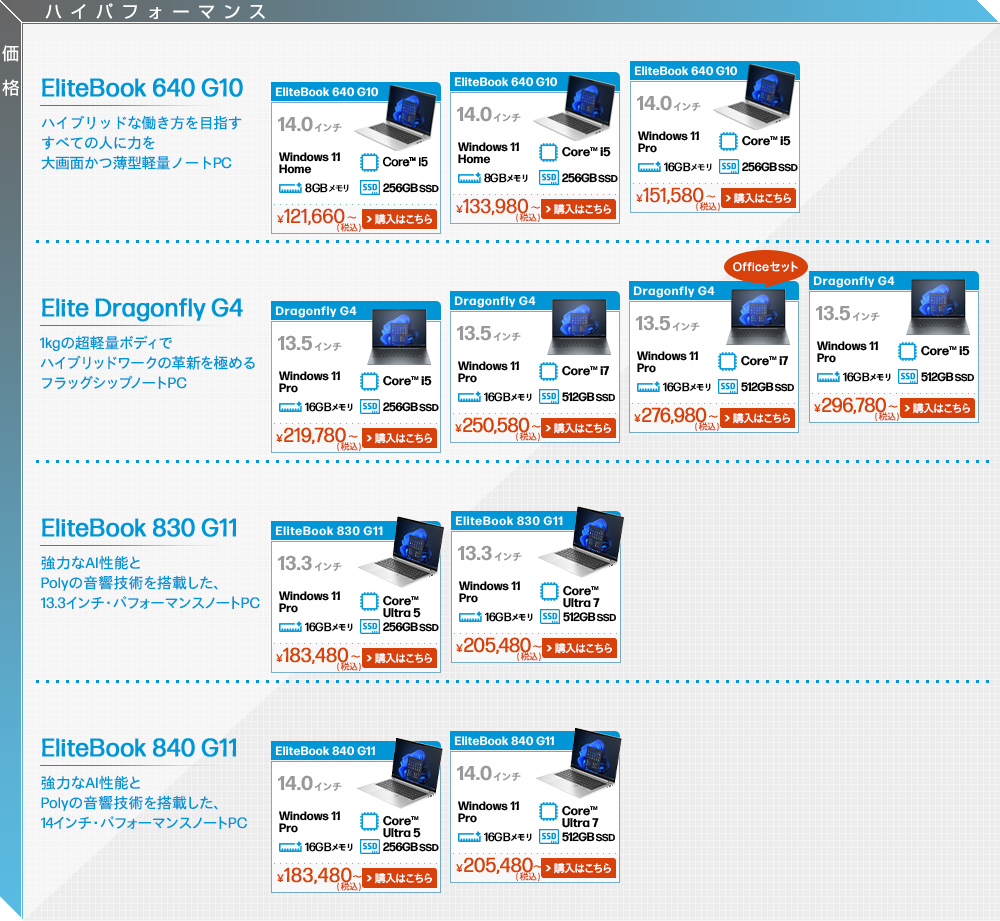Click 購入はこちら for EliteBook 830 G11 ¥205,480
The image size is (1000, 921).
(580, 647)
